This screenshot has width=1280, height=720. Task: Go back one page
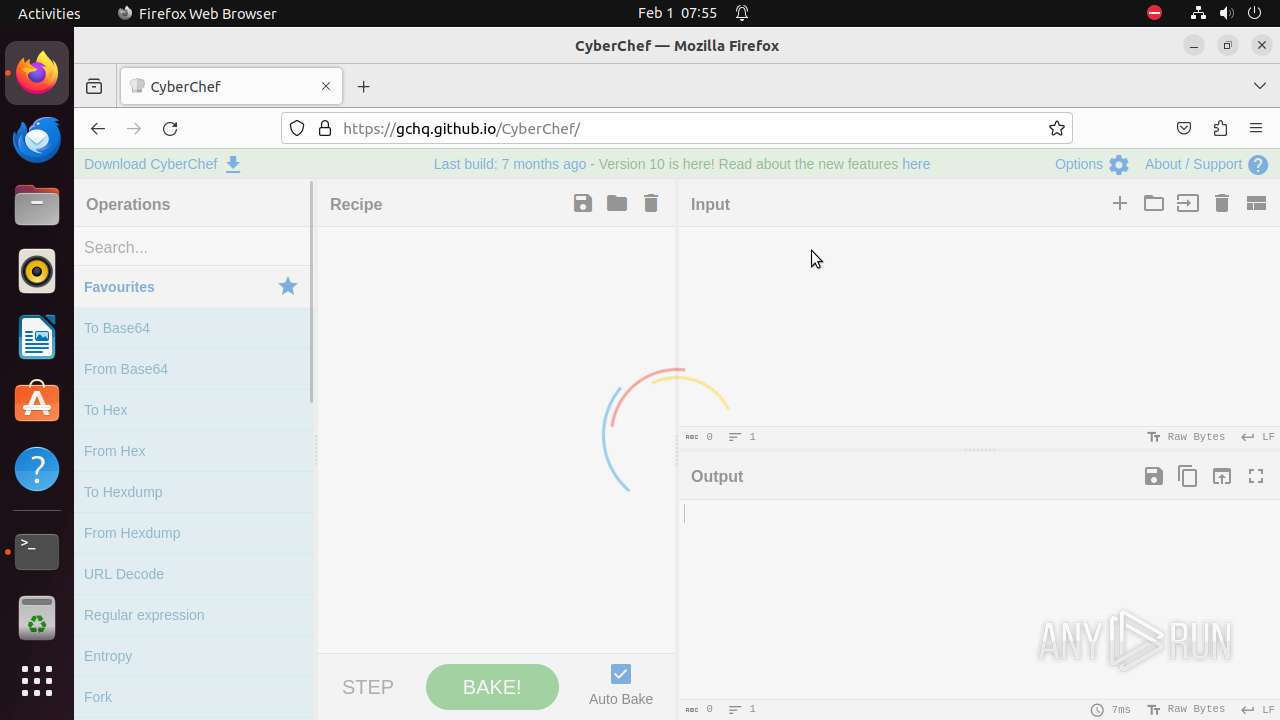click(97, 128)
